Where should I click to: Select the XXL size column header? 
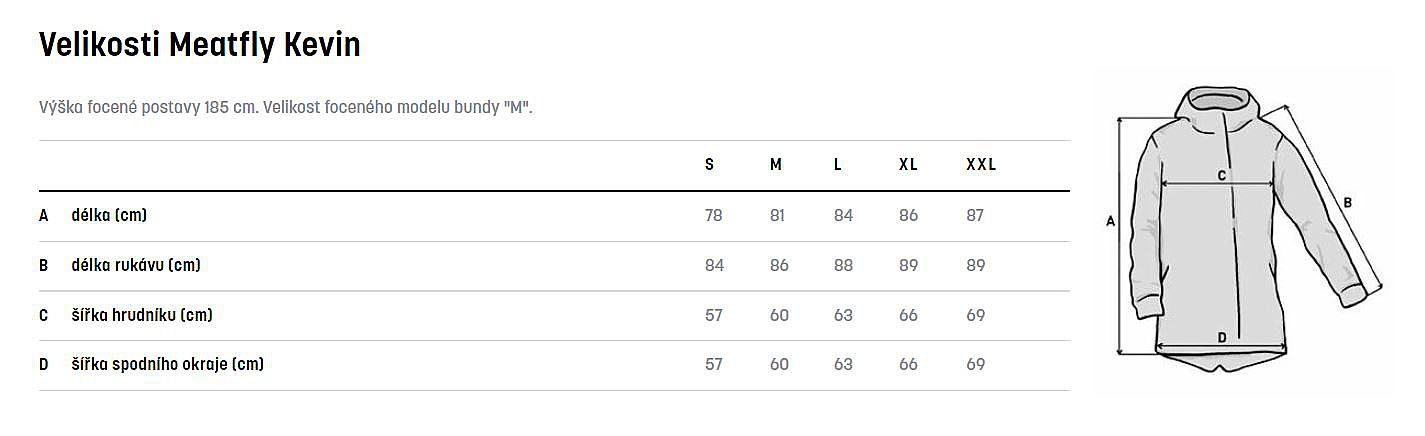coord(981,165)
